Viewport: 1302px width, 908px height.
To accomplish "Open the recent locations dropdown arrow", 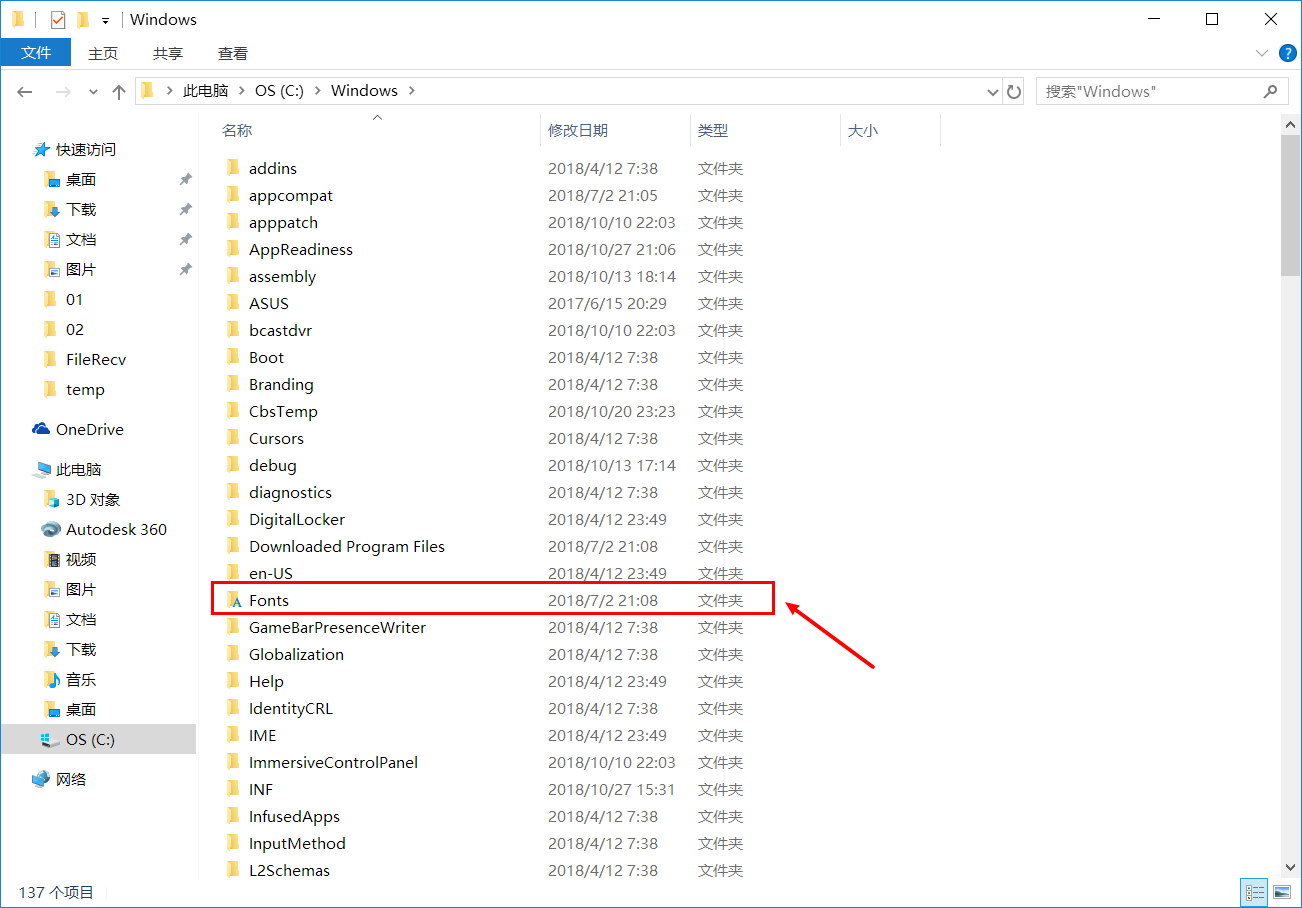I will pos(93,91).
